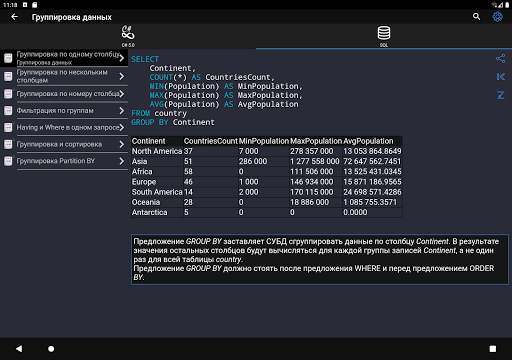The height and width of the screenshot is (360, 512).
Task: Tap document icon of 'Группировка Partition BY'
Action: click(8, 161)
